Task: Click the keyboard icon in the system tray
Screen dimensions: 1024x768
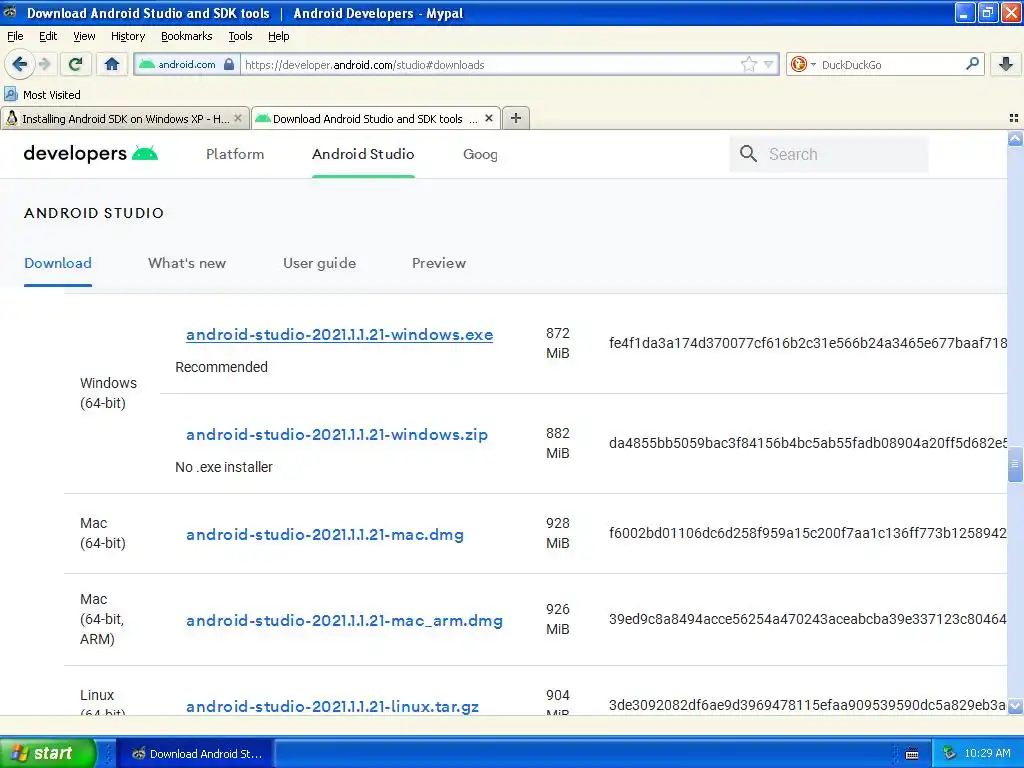Action: point(912,754)
